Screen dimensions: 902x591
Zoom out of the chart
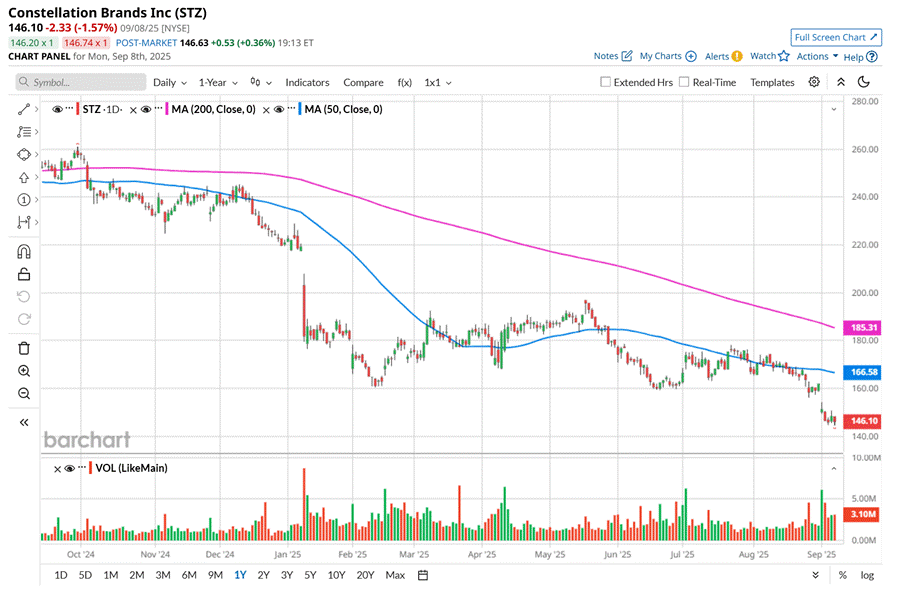(x=24, y=394)
